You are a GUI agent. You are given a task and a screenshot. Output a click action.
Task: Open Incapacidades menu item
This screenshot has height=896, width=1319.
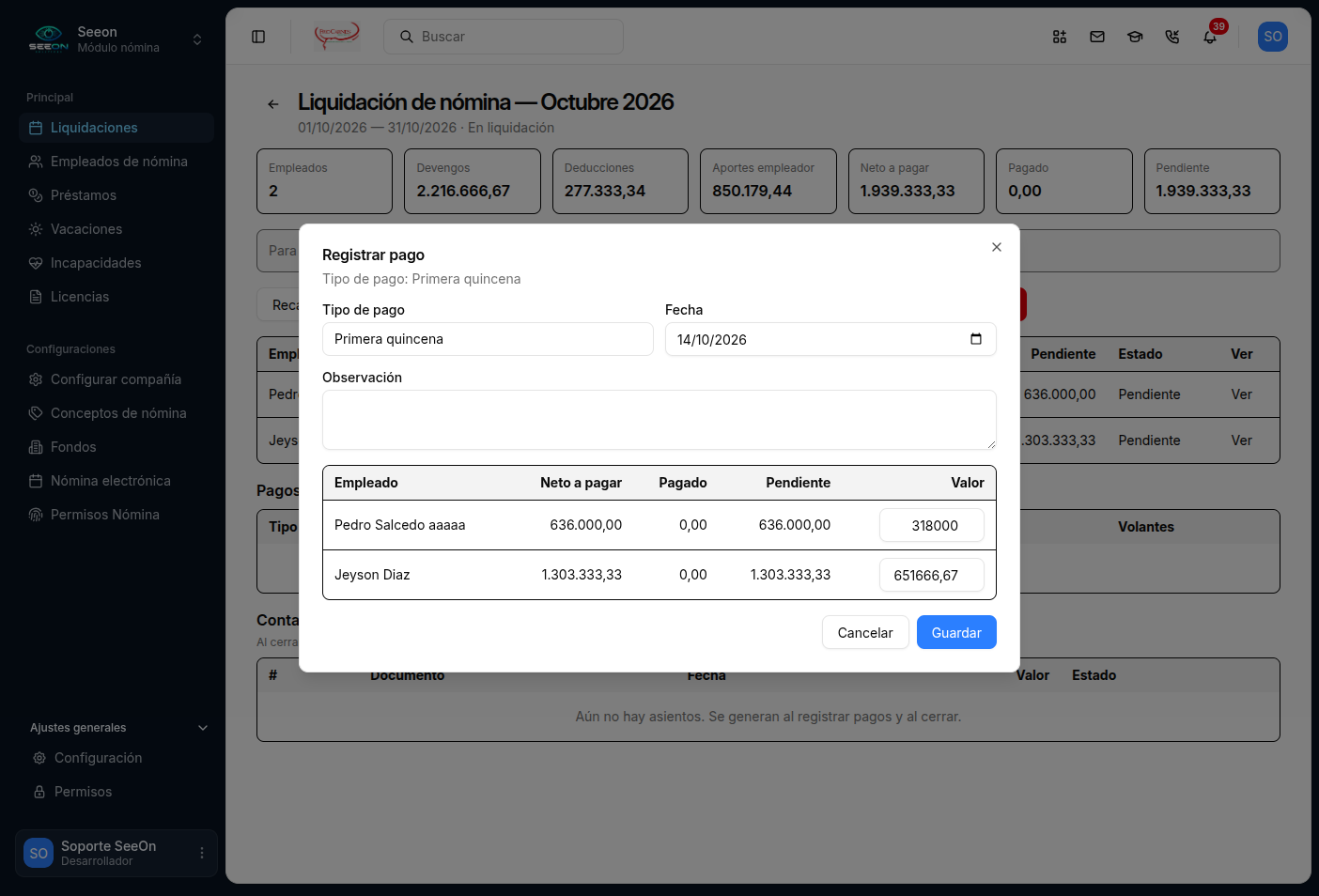click(116, 263)
